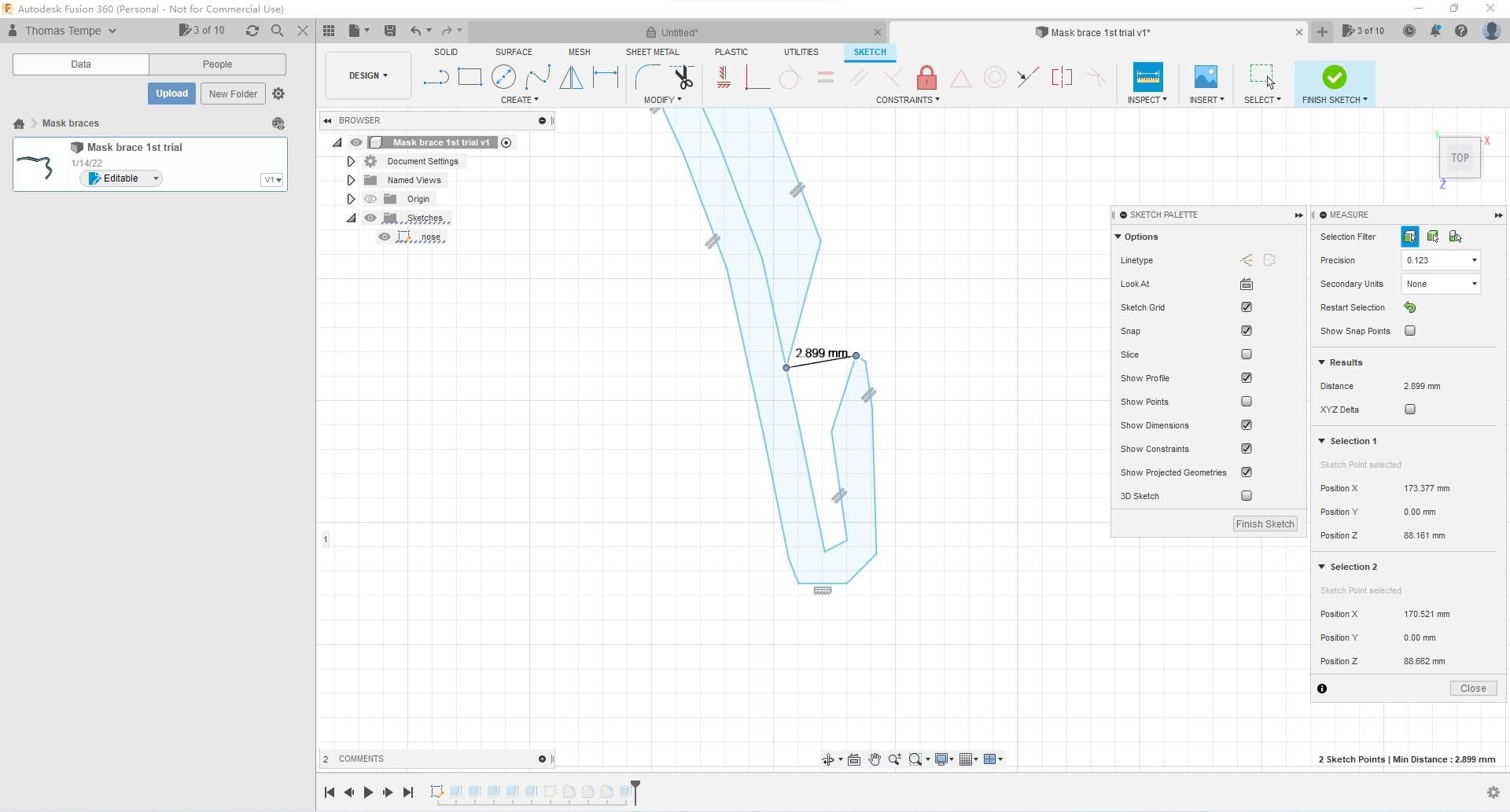Enable the Slice checkbox
The width and height of the screenshot is (1510, 812).
pos(1247,355)
